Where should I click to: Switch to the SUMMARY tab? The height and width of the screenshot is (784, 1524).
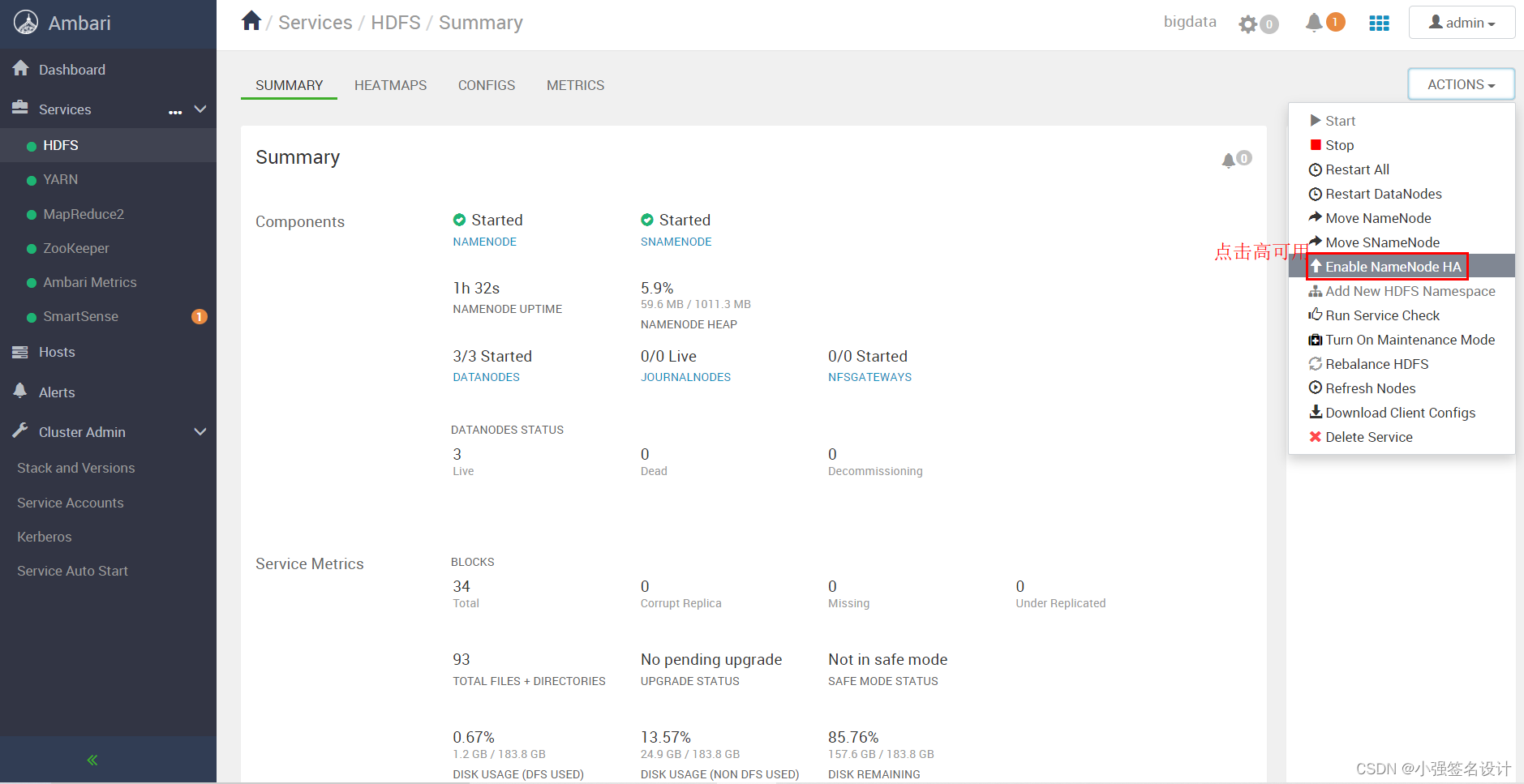point(289,85)
